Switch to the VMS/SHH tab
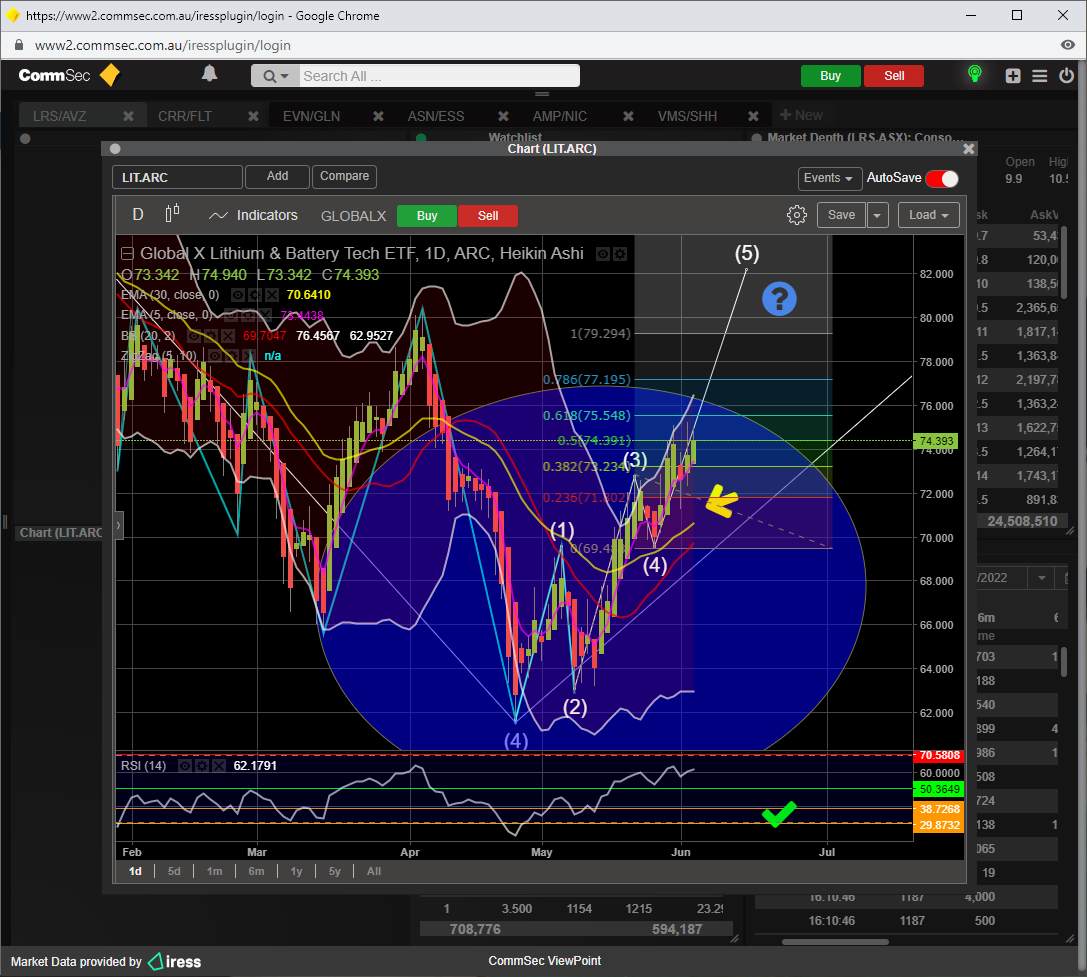Image resolution: width=1087 pixels, height=977 pixels. pyautogui.click(x=687, y=116)
